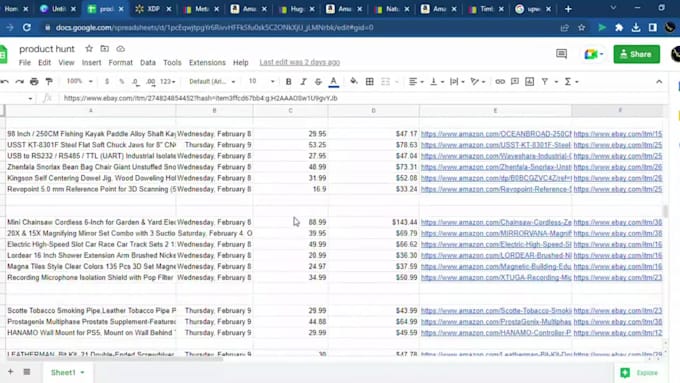This screenshot has width=680, height=383.
Task: Open the zoom level dropdown
Action: pyautogui.click(x=79, y=81)
